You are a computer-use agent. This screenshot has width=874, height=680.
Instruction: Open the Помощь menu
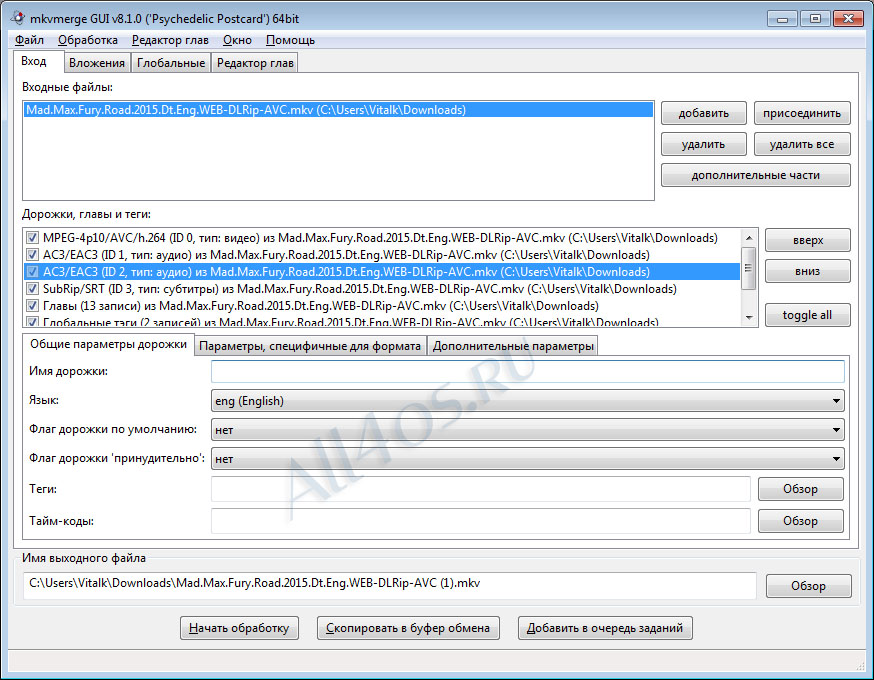point(290,40)
